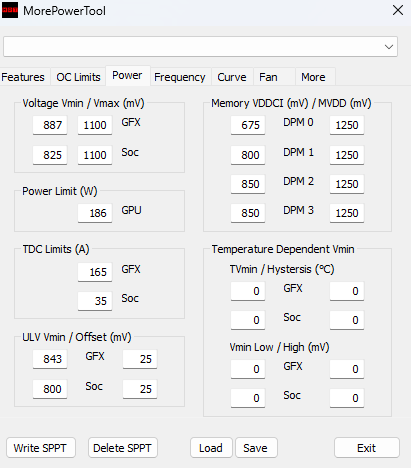Edit DPM 1 MVDD field
The height and width of the screenshot is (468, 411).
[x=347, y=155]
